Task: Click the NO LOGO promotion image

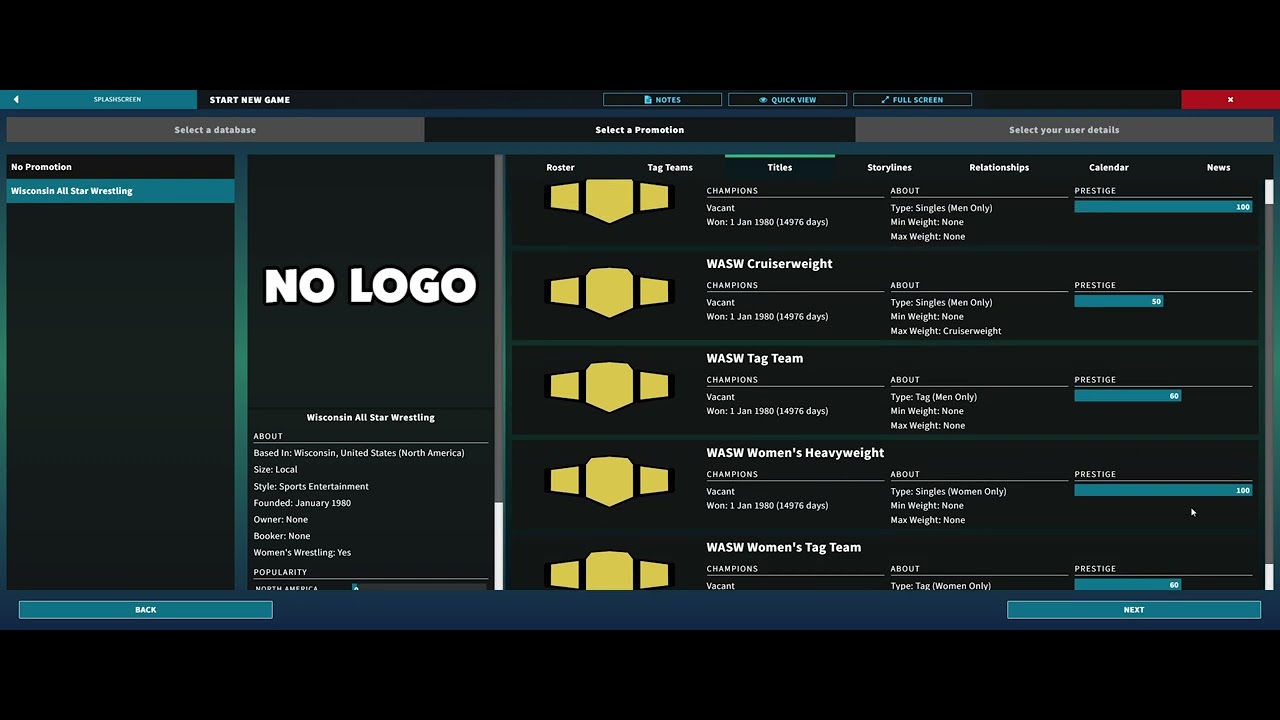Action: tap(370, 286)
